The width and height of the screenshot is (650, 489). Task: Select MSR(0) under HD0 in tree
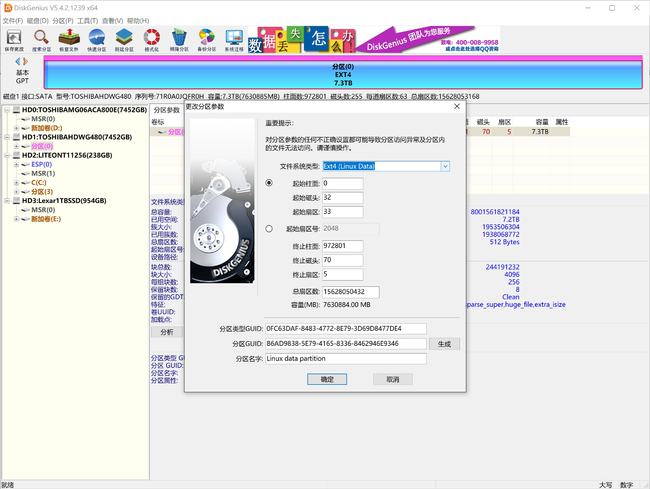click(43, 119)
